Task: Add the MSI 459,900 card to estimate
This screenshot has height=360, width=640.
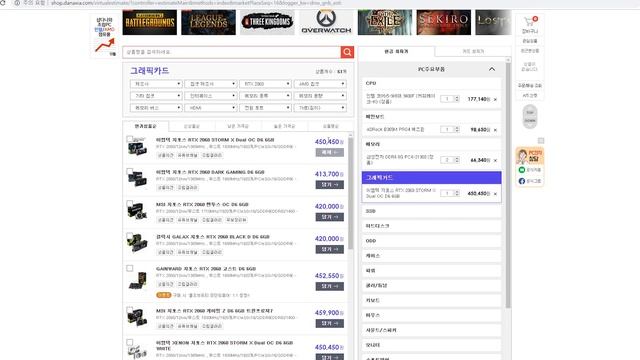Action: click(329, 324)
